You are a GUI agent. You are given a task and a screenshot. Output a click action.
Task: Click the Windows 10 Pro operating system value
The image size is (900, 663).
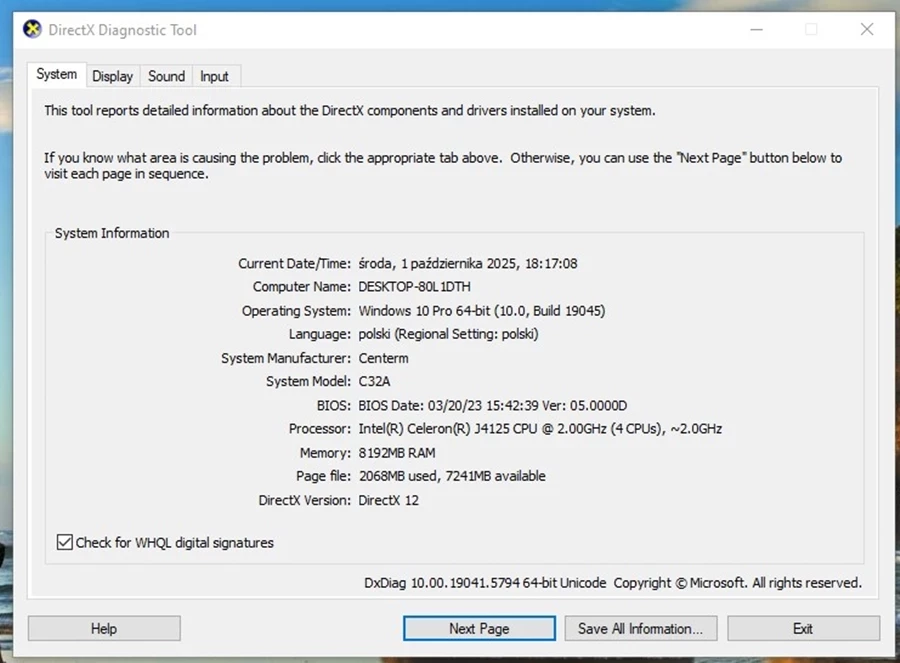tap(481, 311)
